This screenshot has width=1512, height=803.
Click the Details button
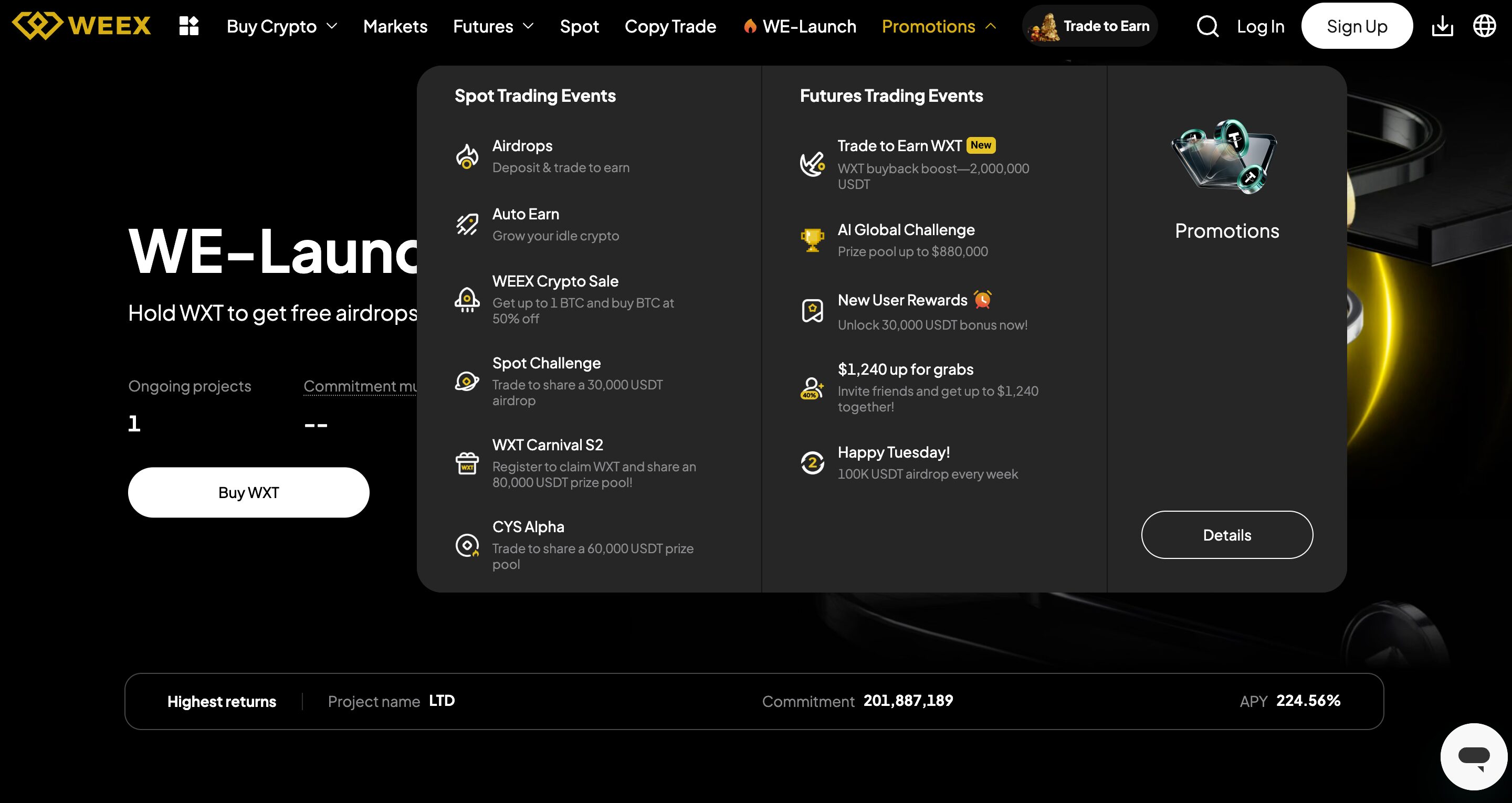[x=1227, y=535]
